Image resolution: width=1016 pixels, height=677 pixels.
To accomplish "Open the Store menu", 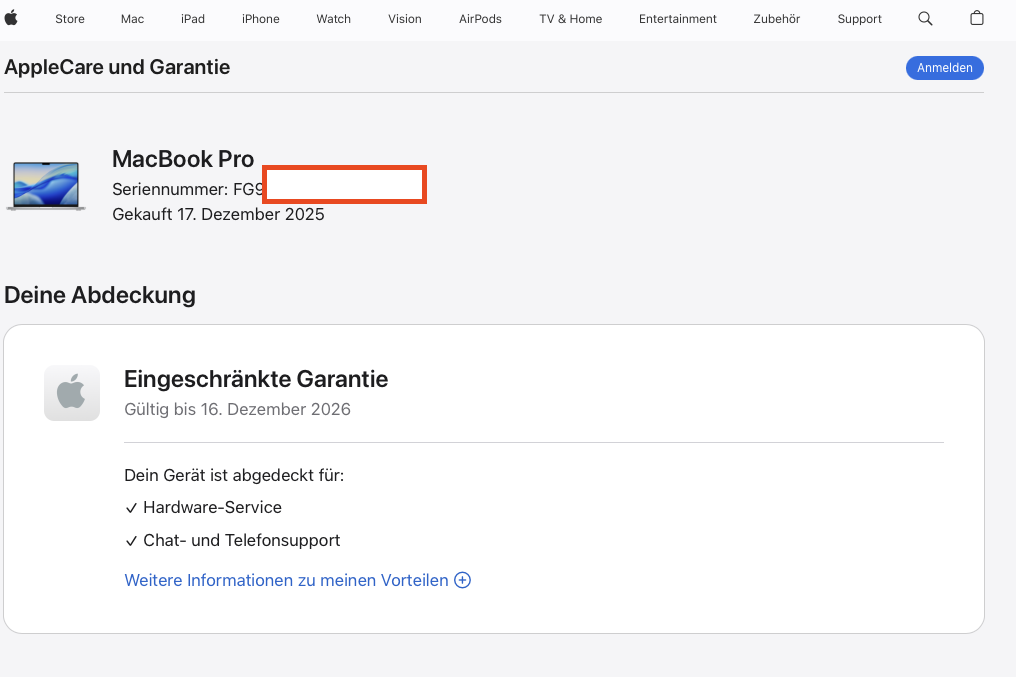I will click(70, 19).
